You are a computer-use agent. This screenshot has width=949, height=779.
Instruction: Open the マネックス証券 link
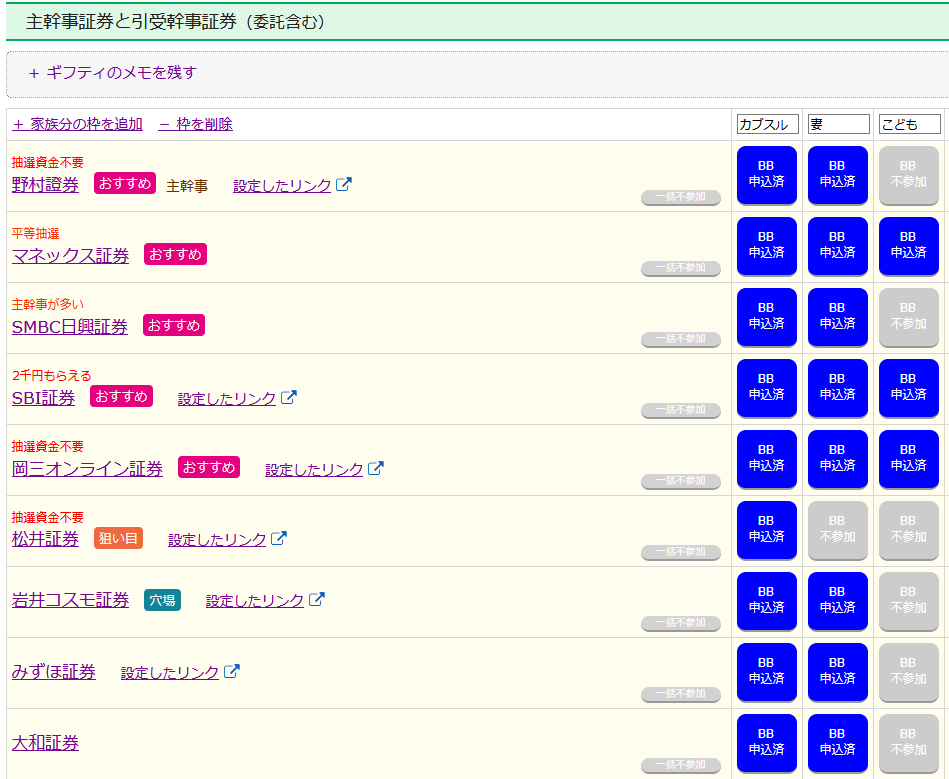click(x=70, y=255)
